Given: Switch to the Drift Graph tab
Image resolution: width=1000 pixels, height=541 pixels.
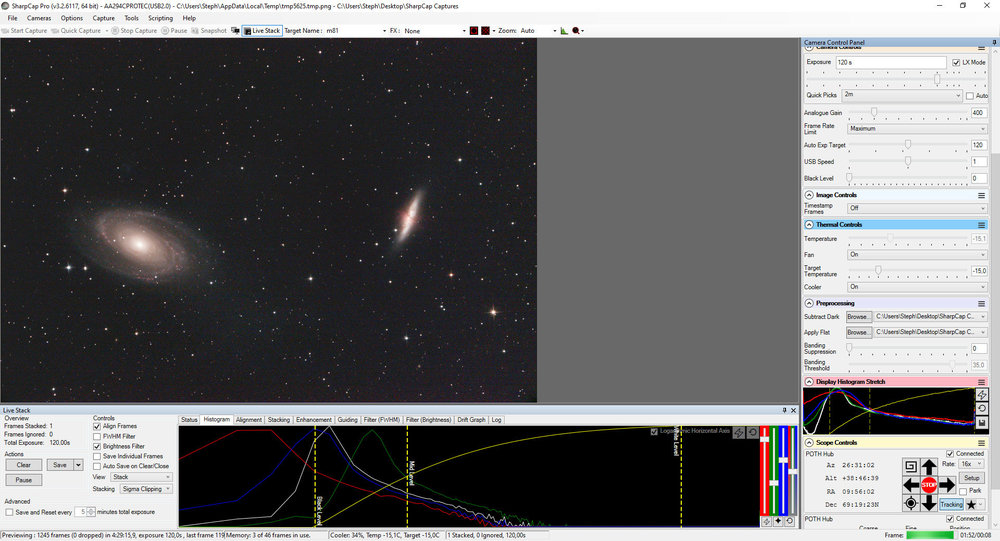Looking at the screenshot, I should click(471, 420).
